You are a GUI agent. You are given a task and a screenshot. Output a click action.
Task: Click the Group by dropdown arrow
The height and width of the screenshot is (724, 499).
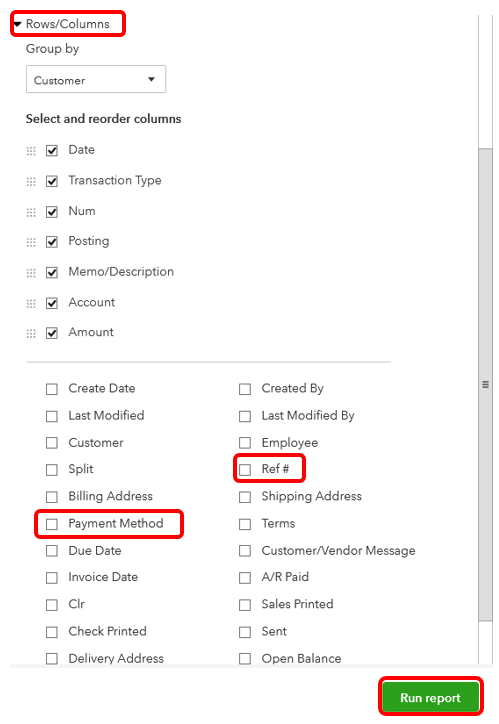151,79
